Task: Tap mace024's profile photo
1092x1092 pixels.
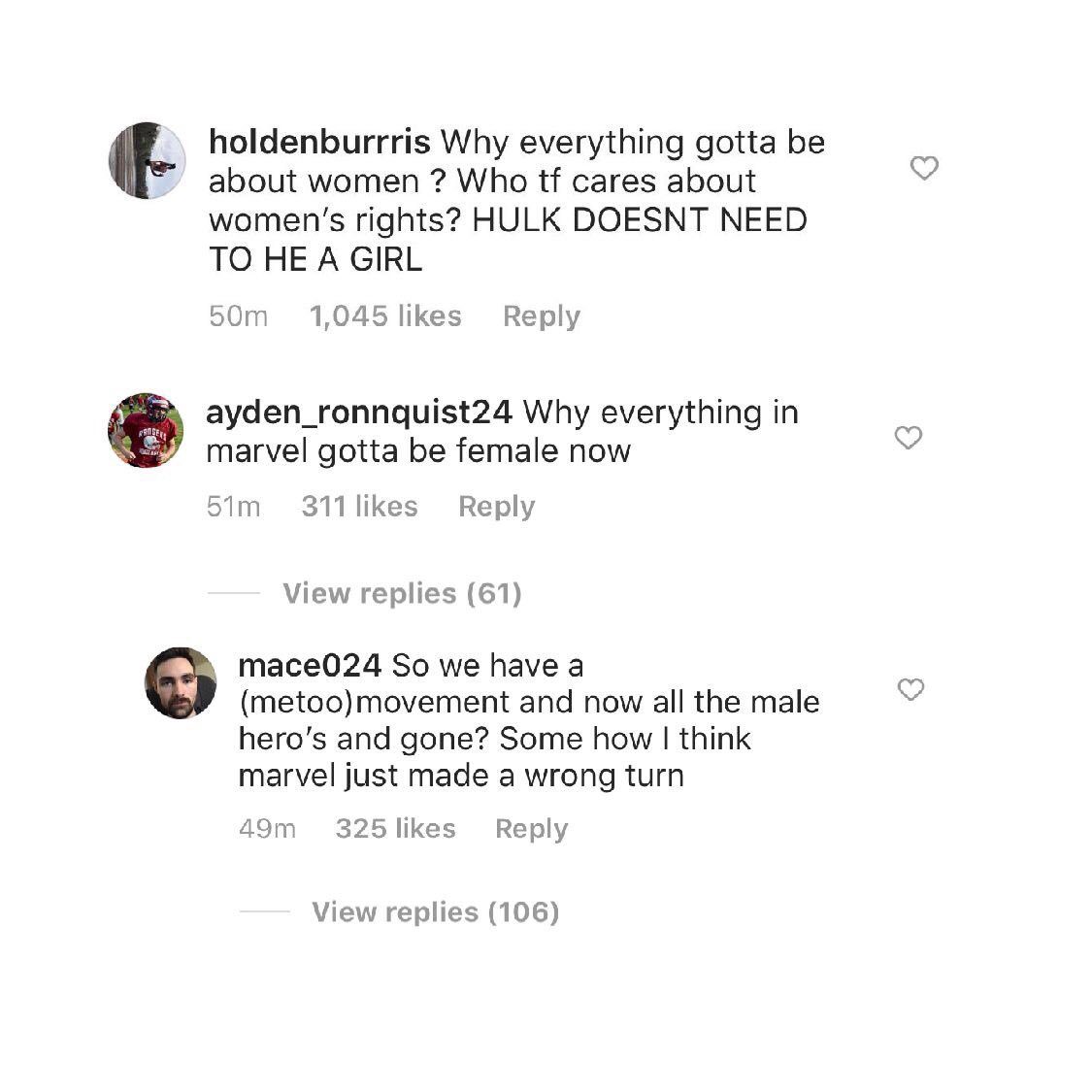Action: (x=181, y=683)
